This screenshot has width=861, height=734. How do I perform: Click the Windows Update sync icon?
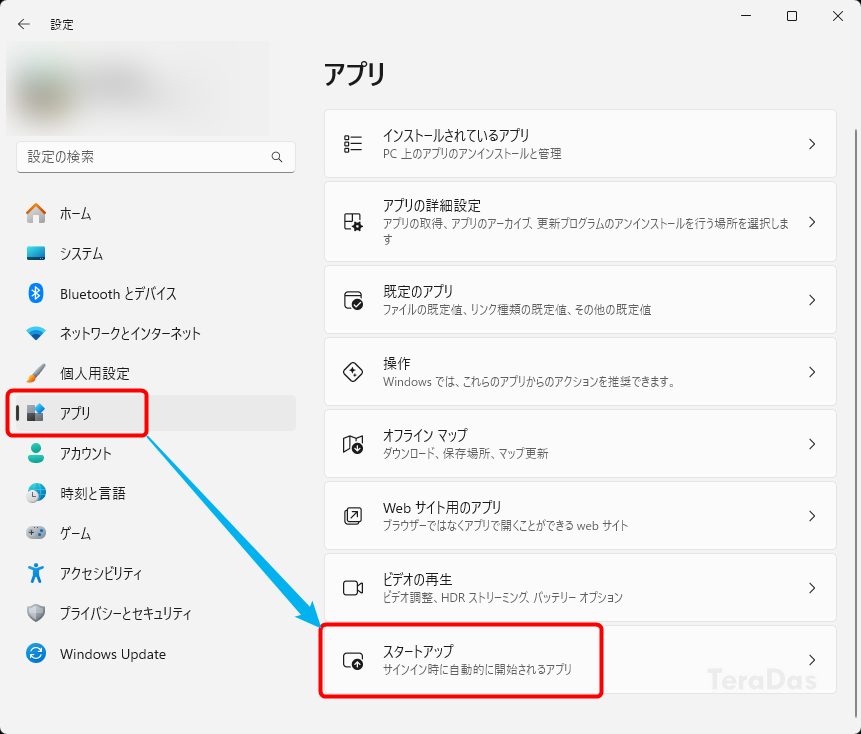click(36, 653)
